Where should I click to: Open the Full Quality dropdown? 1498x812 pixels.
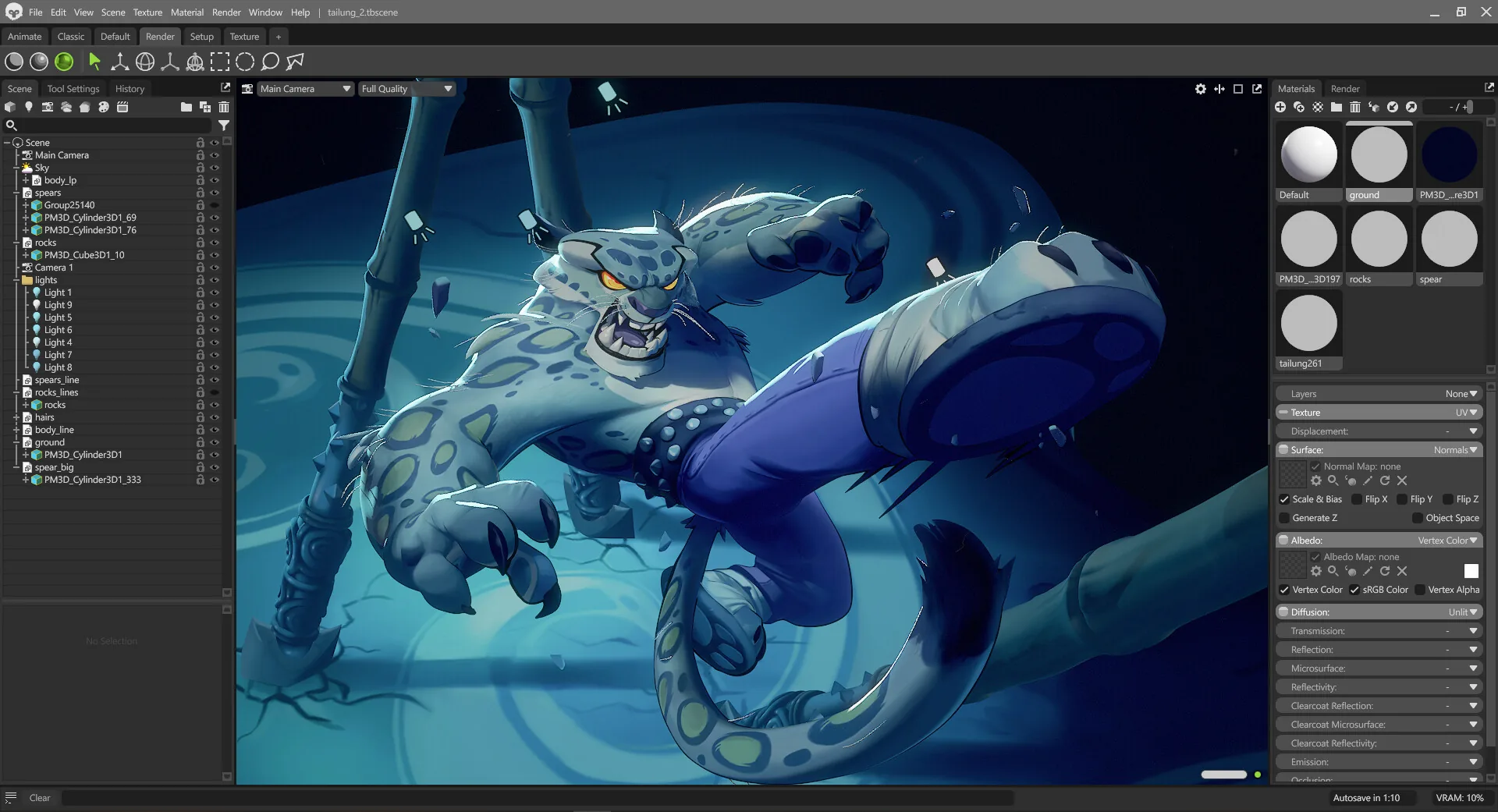click(406, 89)
